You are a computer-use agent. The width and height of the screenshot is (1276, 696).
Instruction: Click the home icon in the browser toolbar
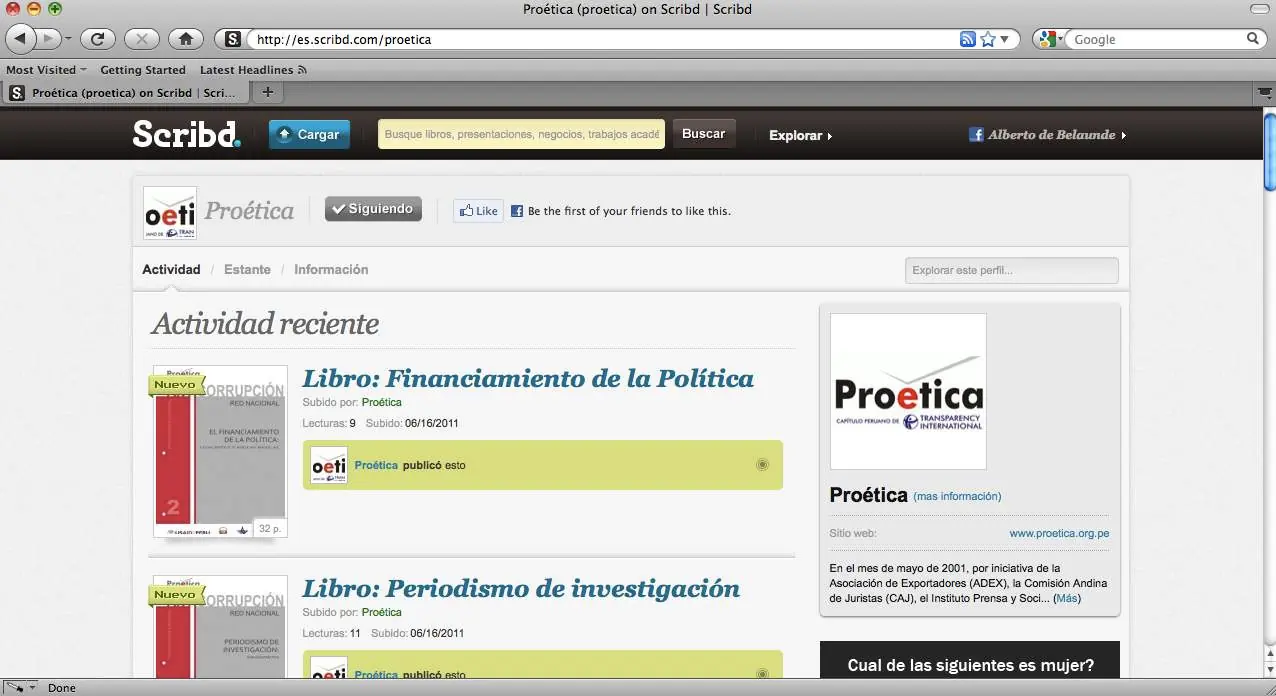pos(186,38)
